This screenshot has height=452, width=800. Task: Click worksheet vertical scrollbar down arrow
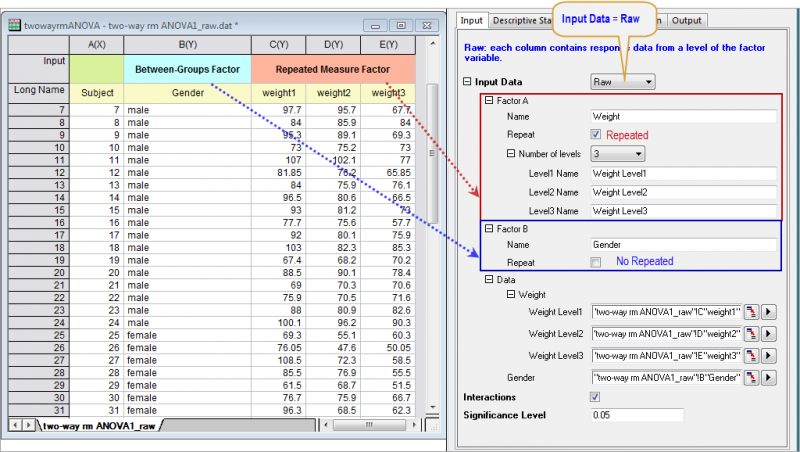(433, 407)
